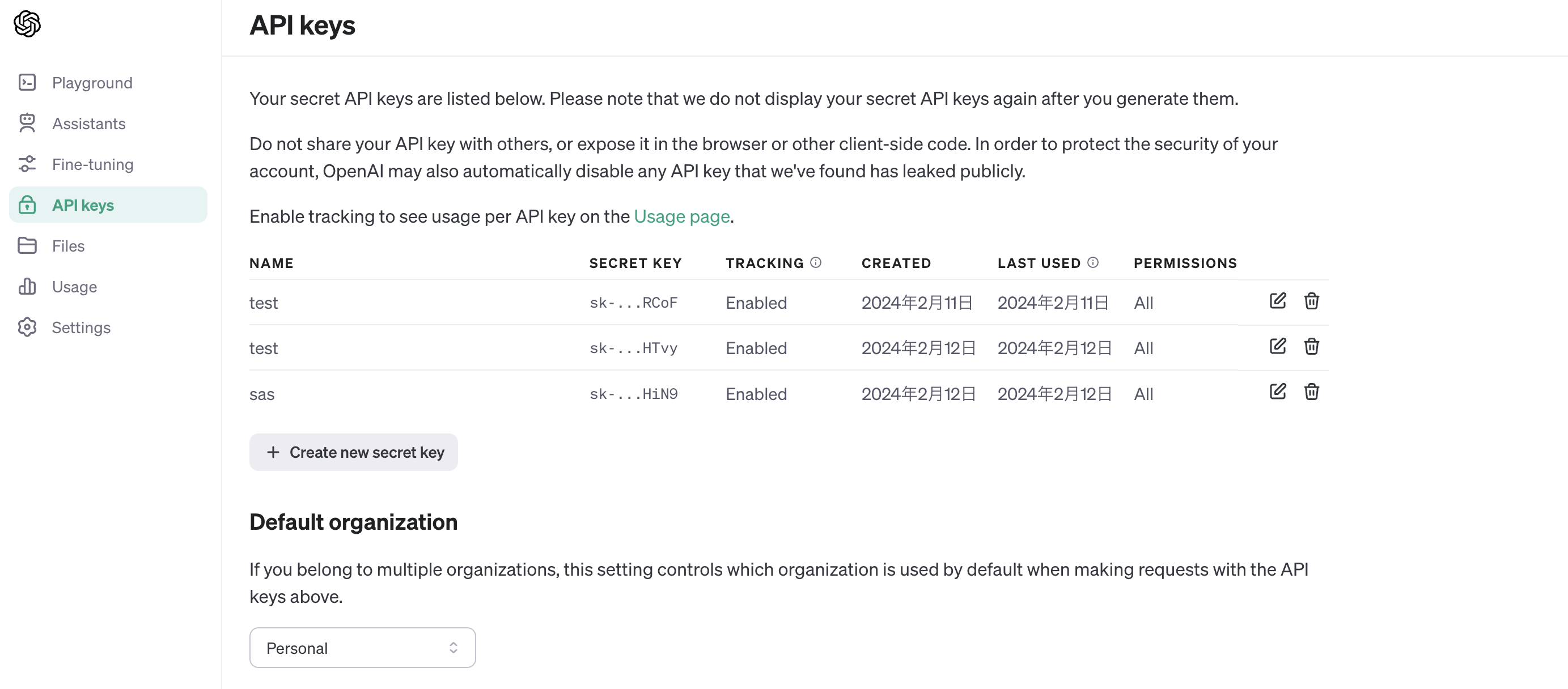The width and height of the screenshot is (1568, 689).
Task: Open Fine-tuning from sidebar
Action: (92, 164)
